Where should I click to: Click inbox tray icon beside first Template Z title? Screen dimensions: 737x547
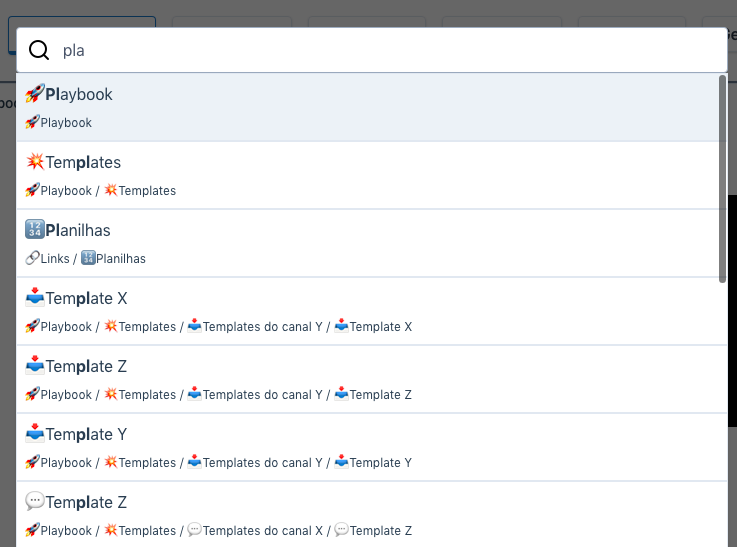coord(35,366)
